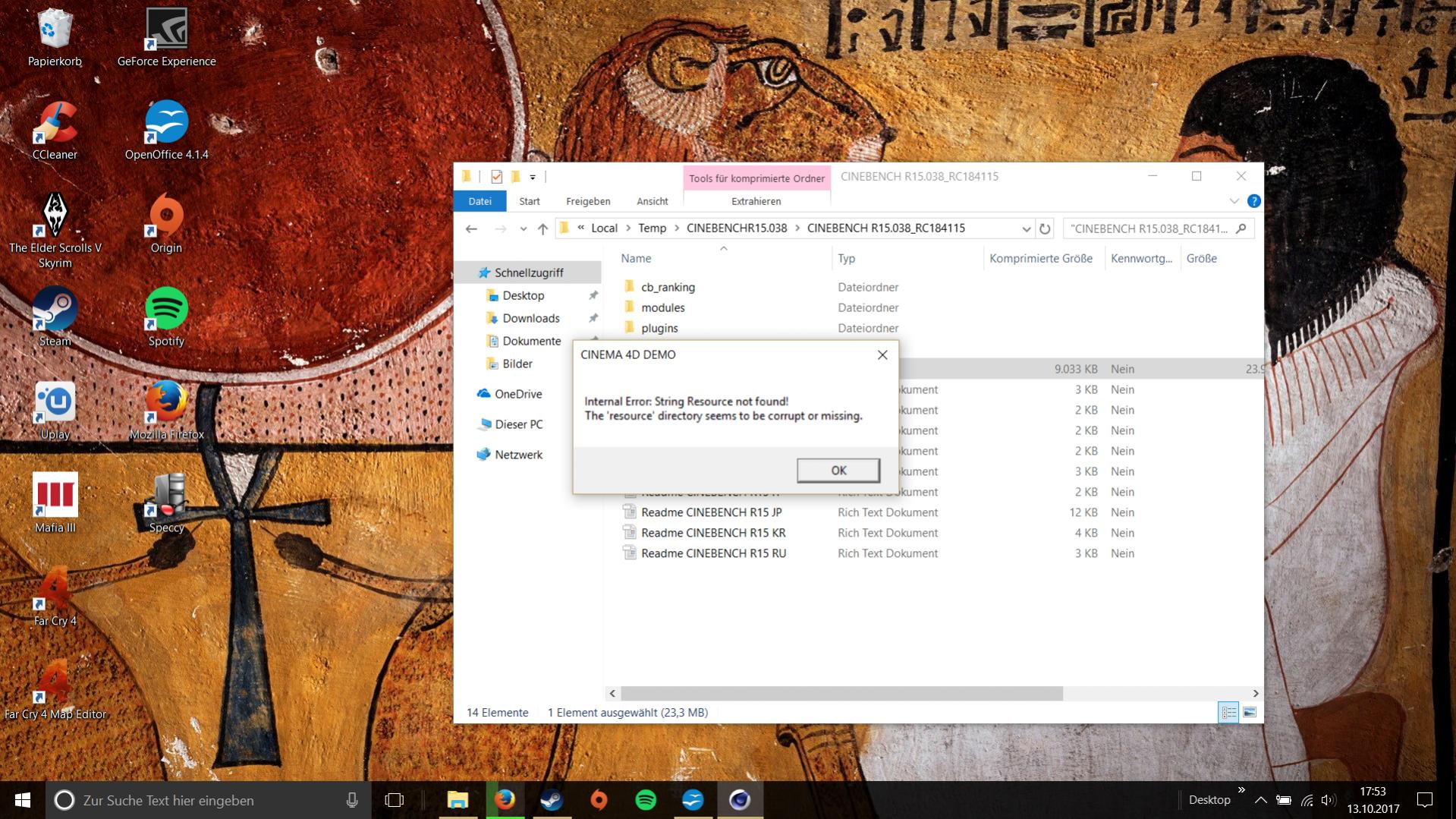
Task: Switch to the Ansicht ribbon tab
Action: point(653,201)
